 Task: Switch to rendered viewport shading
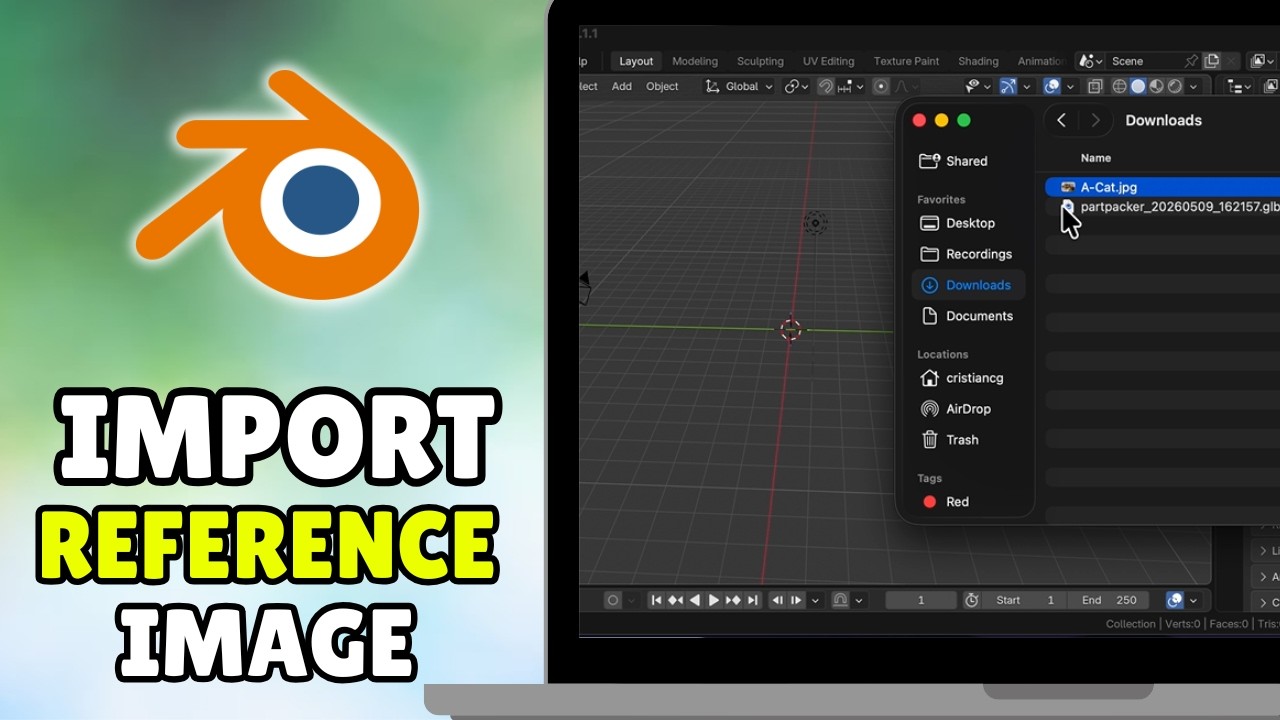(x=1174, y=86)
